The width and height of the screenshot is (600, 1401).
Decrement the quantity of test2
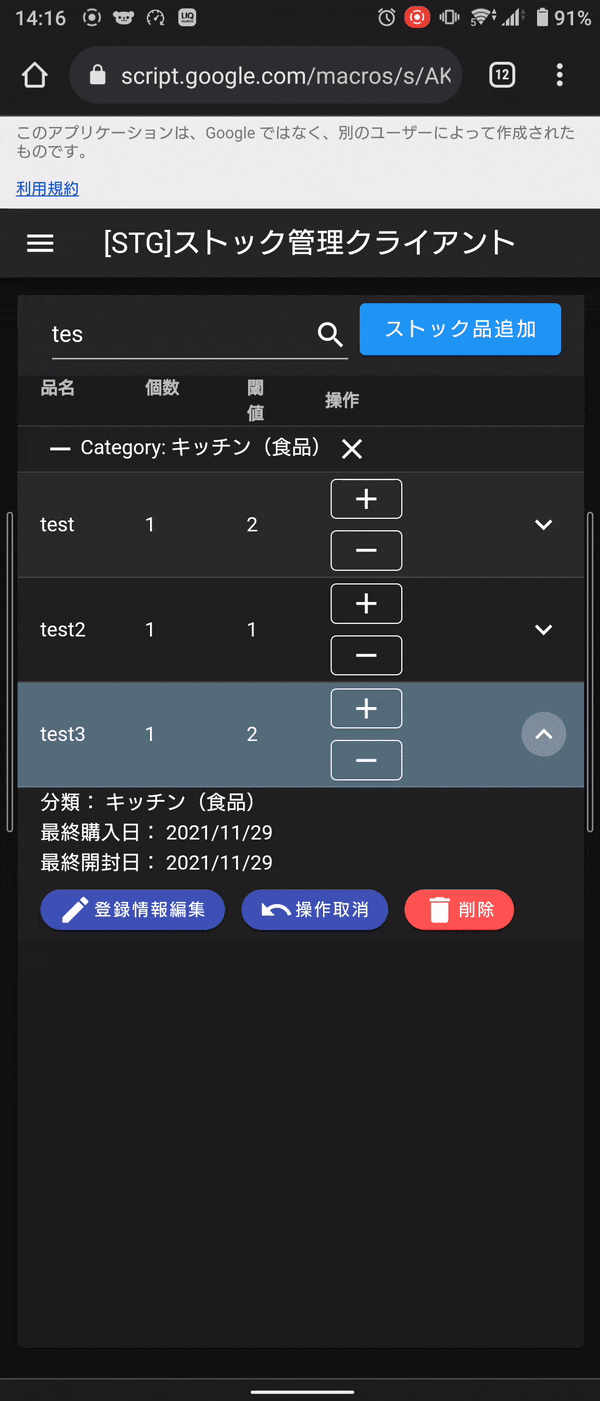[x=366, y=655]
